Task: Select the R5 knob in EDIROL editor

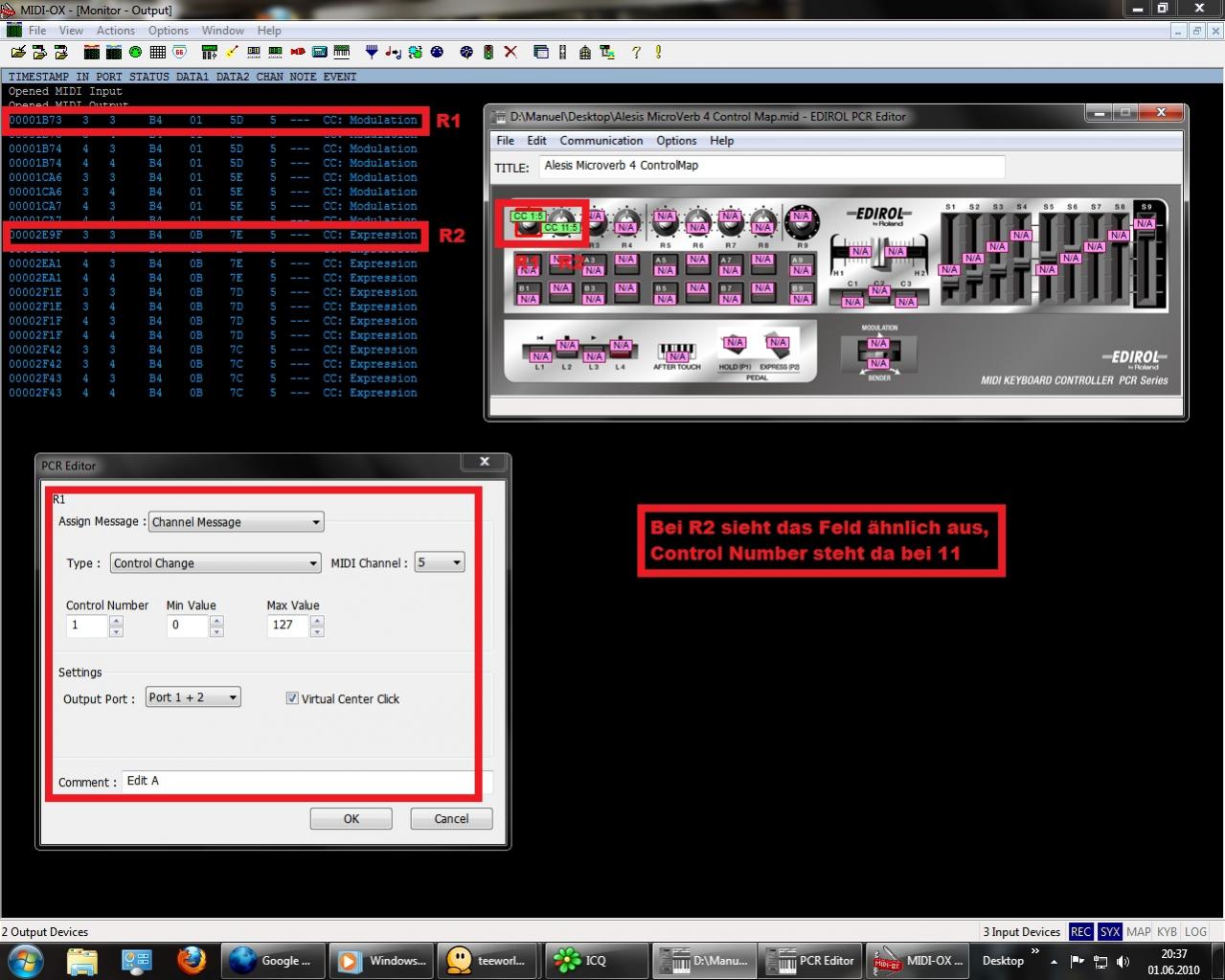Action: click(x=665, y=222)
